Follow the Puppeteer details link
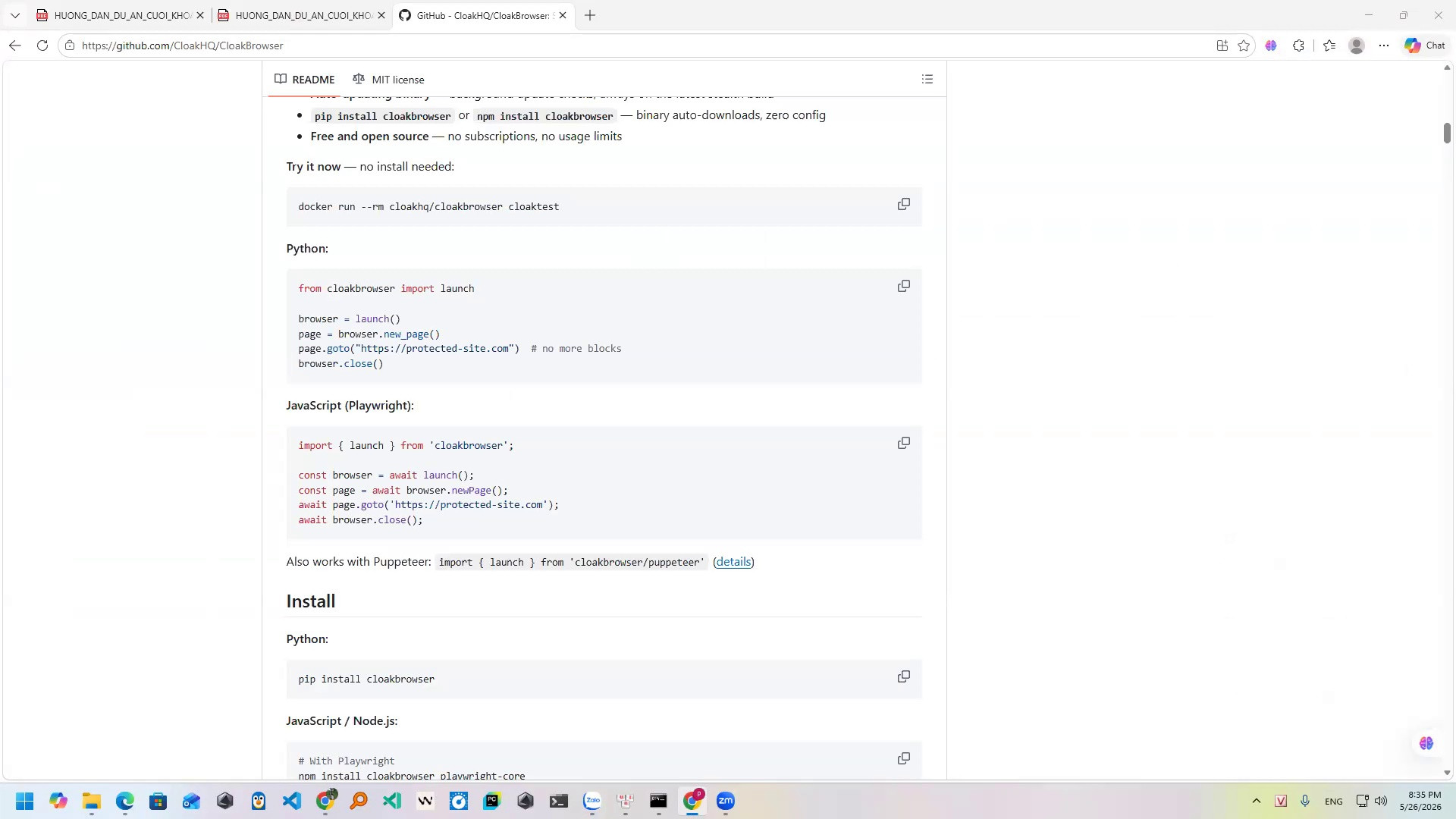This screenshot has height=819, width=1456. pyautogui.click(x=733, y=562)
